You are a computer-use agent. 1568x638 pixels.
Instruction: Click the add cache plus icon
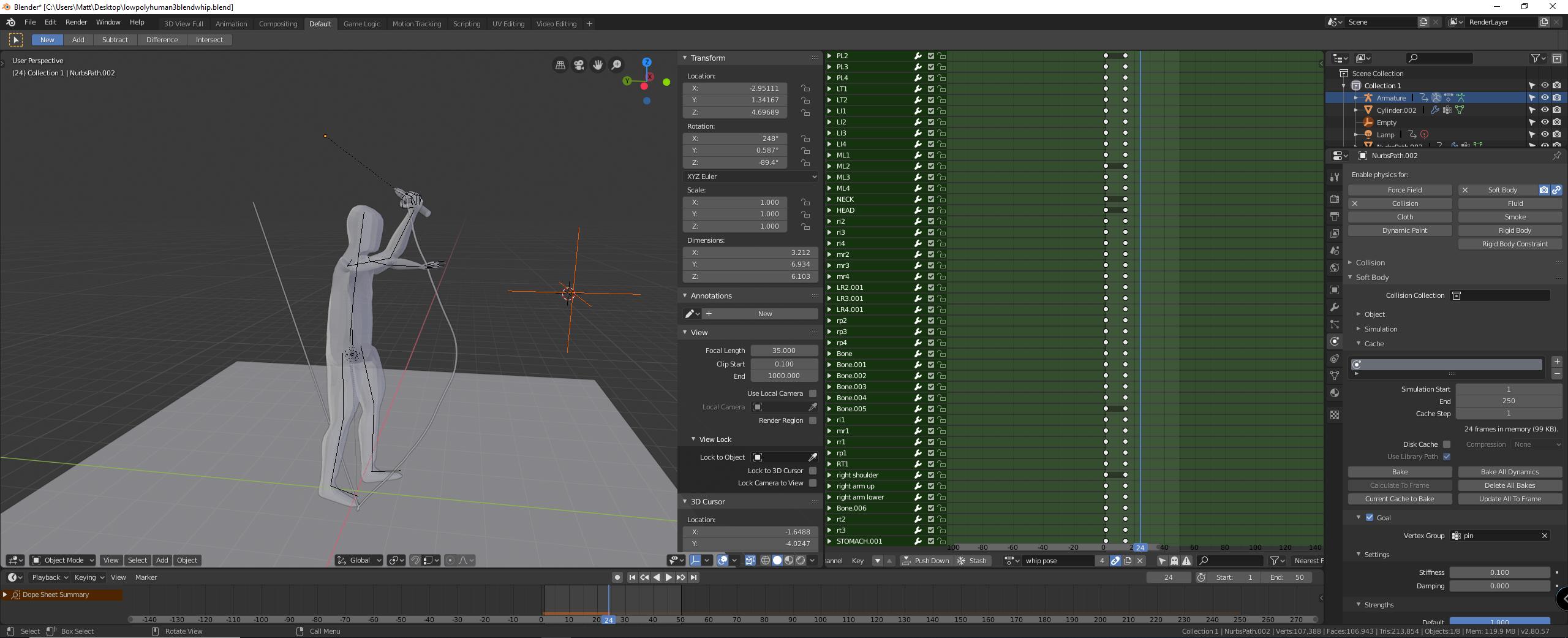tap(1557, 362)
